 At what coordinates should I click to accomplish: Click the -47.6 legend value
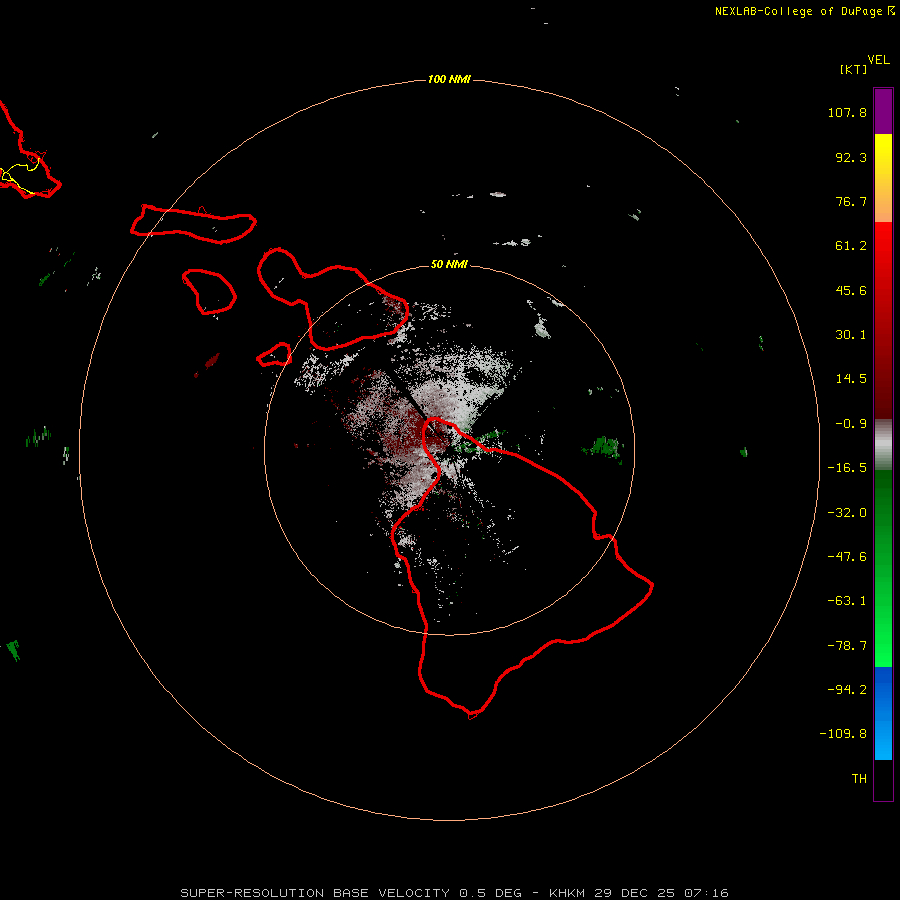click(847, 557)
